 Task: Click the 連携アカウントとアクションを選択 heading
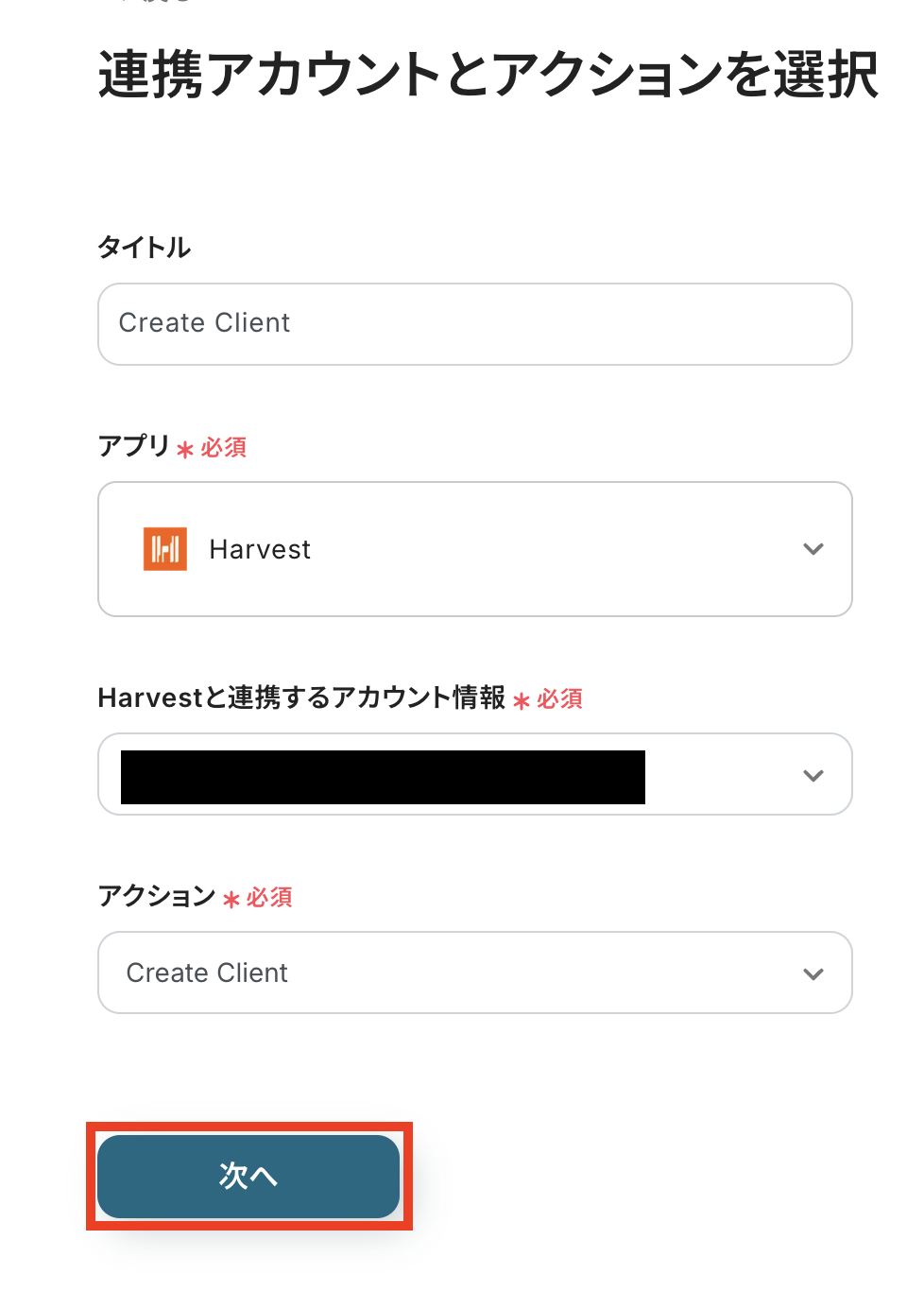pyautogui.click(x=488, y=75)
